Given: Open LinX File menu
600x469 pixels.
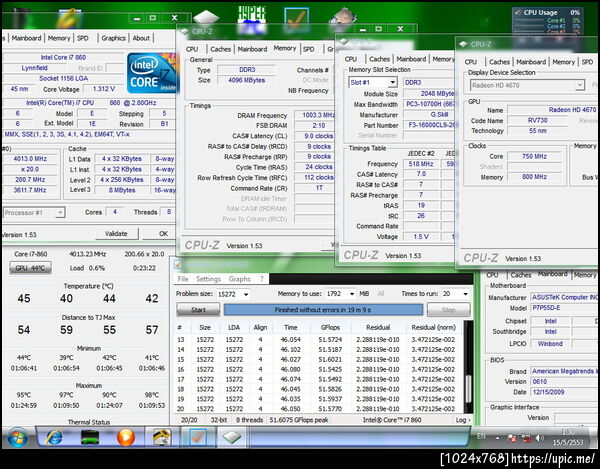Looking at the screenshot, I should click(183, 279).
